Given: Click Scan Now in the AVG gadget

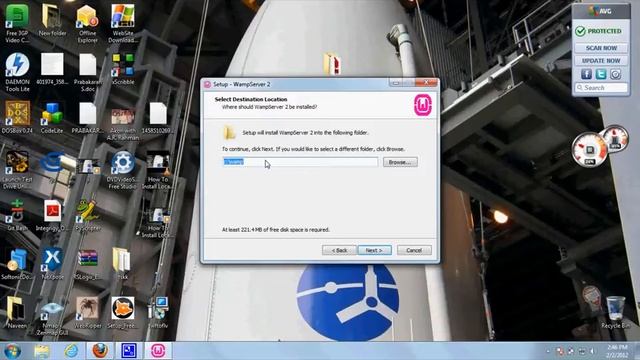Looking at the screenshot, I should point(601,48).
